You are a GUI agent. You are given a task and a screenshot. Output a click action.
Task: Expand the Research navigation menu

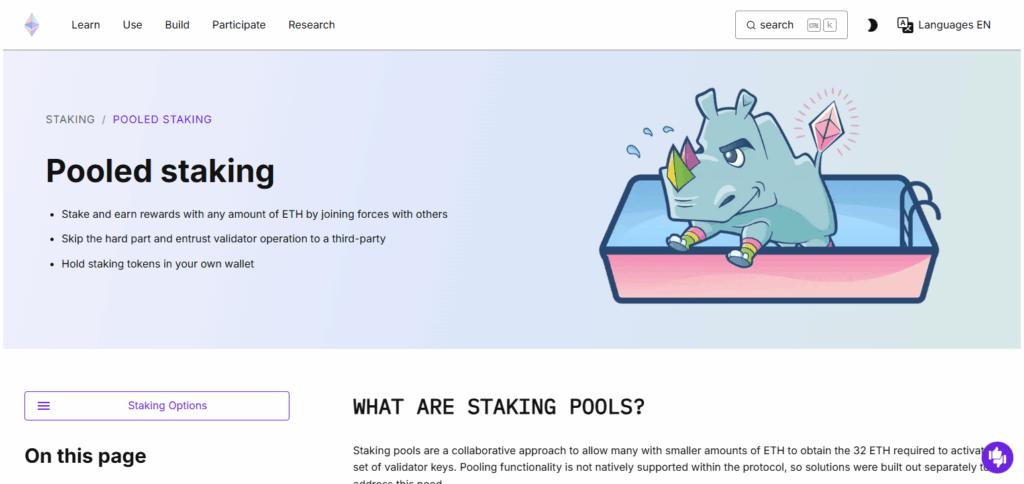click(312, 25)
